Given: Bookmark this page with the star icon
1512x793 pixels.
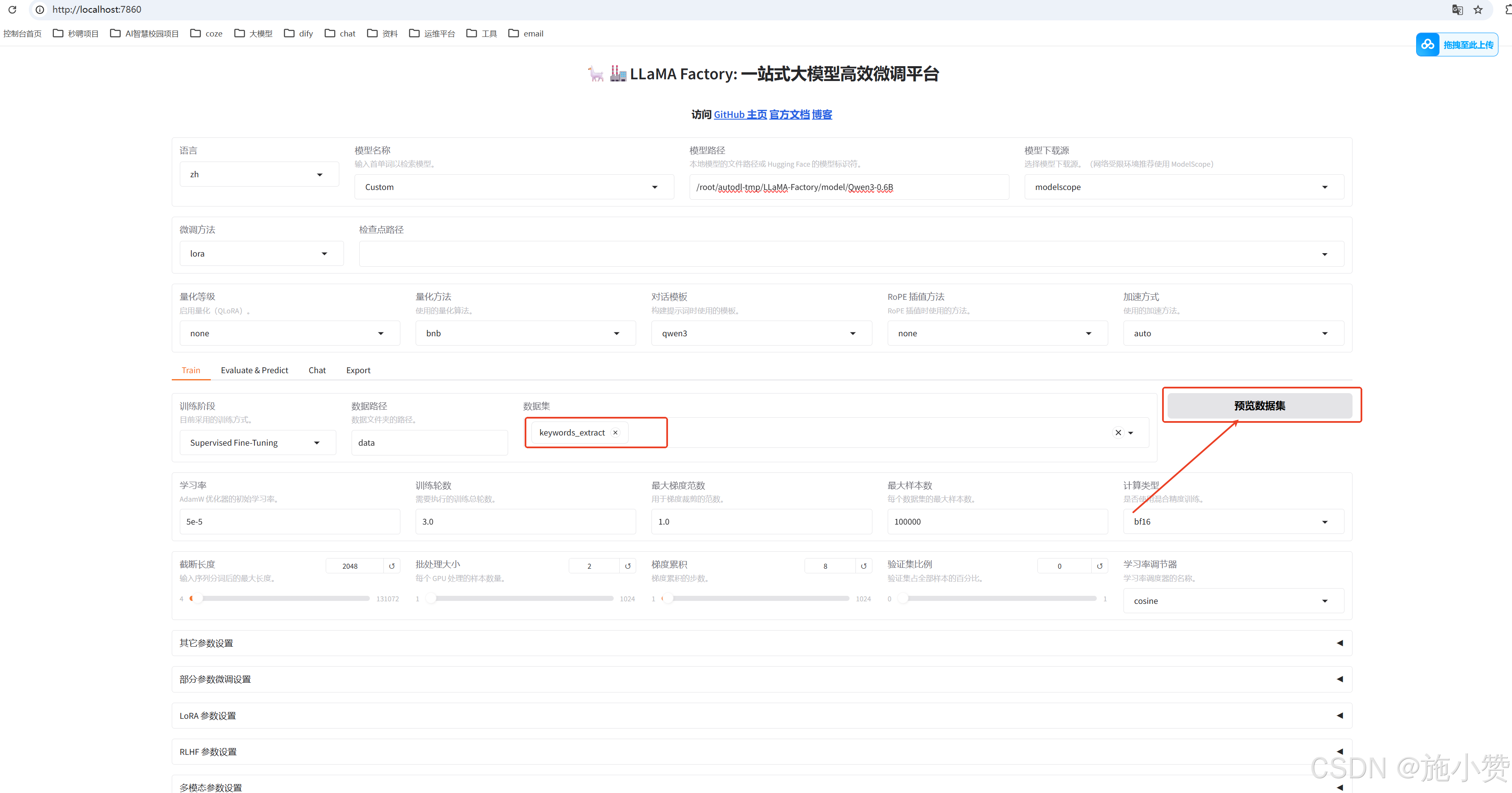Looking at the screenshot, I should click(1478, 9).
